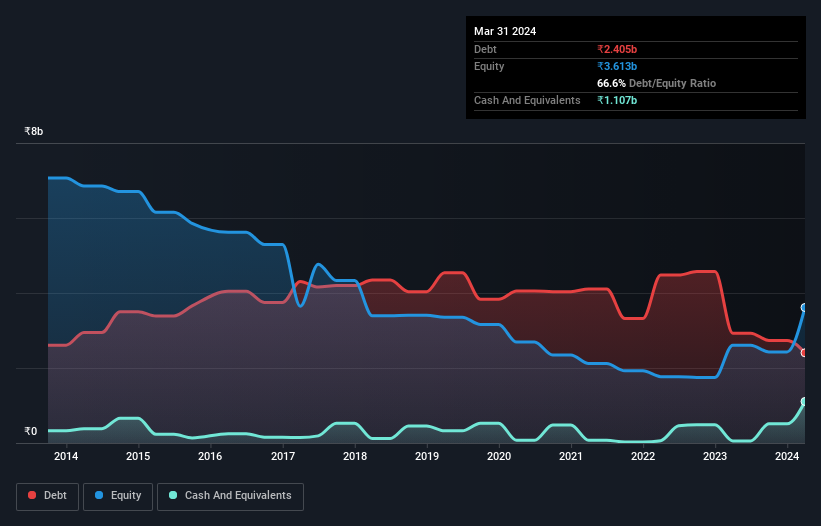
Task: Click the 2019 x-axis label
Action: (427, 456)
